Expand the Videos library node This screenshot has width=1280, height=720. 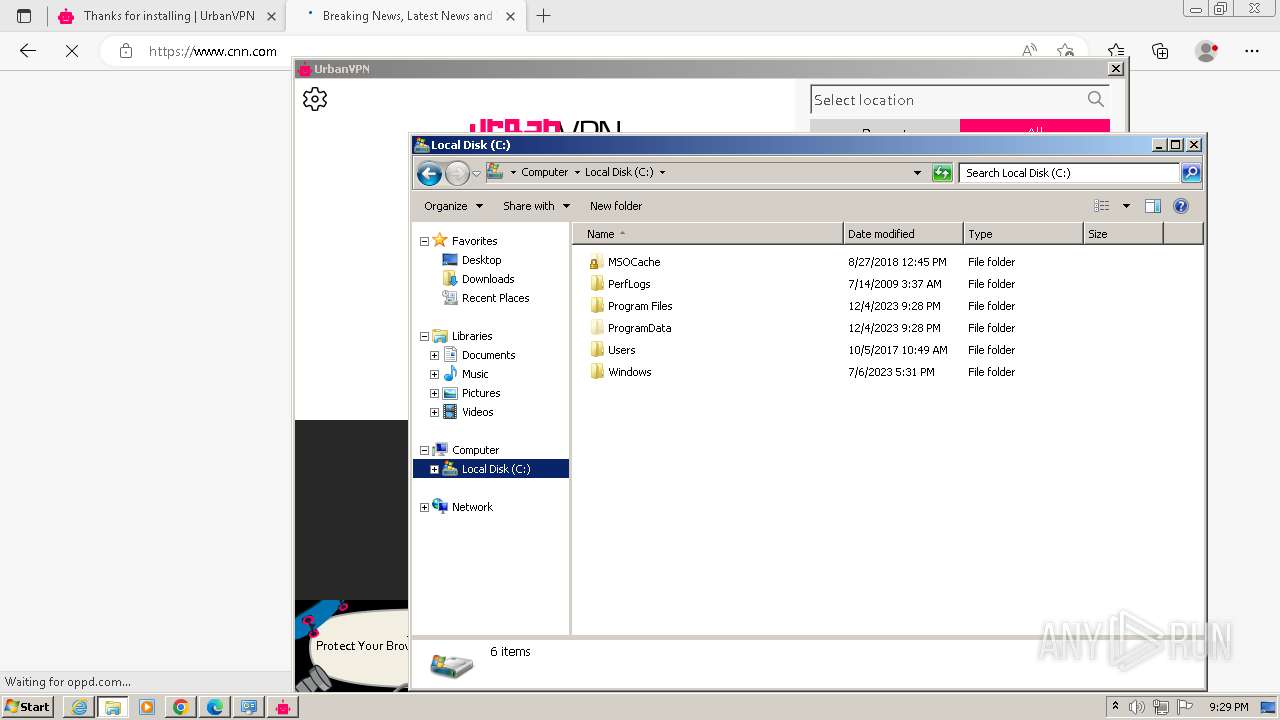(x=434, y=412)
